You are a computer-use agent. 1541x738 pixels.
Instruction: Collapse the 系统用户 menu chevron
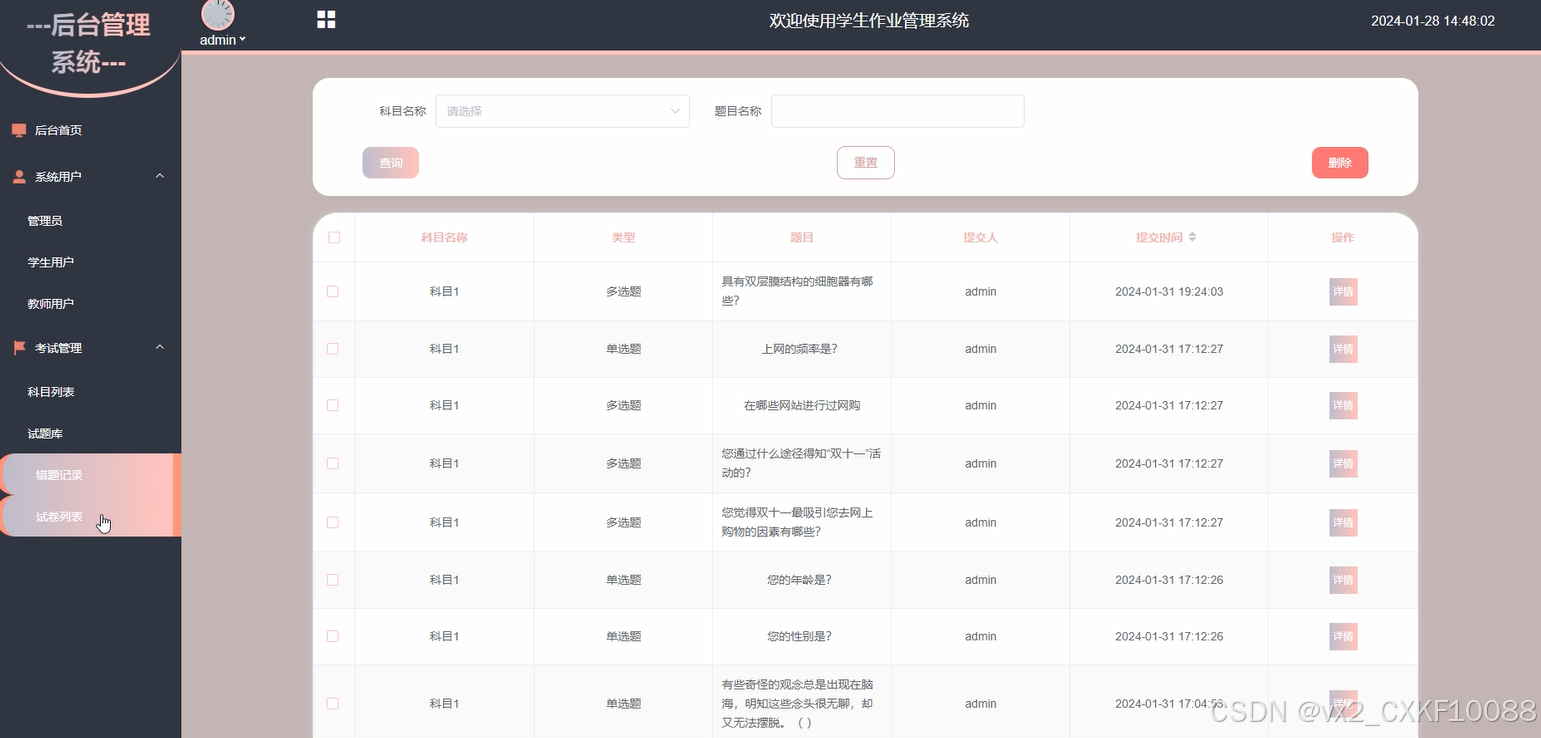[160, 176]
